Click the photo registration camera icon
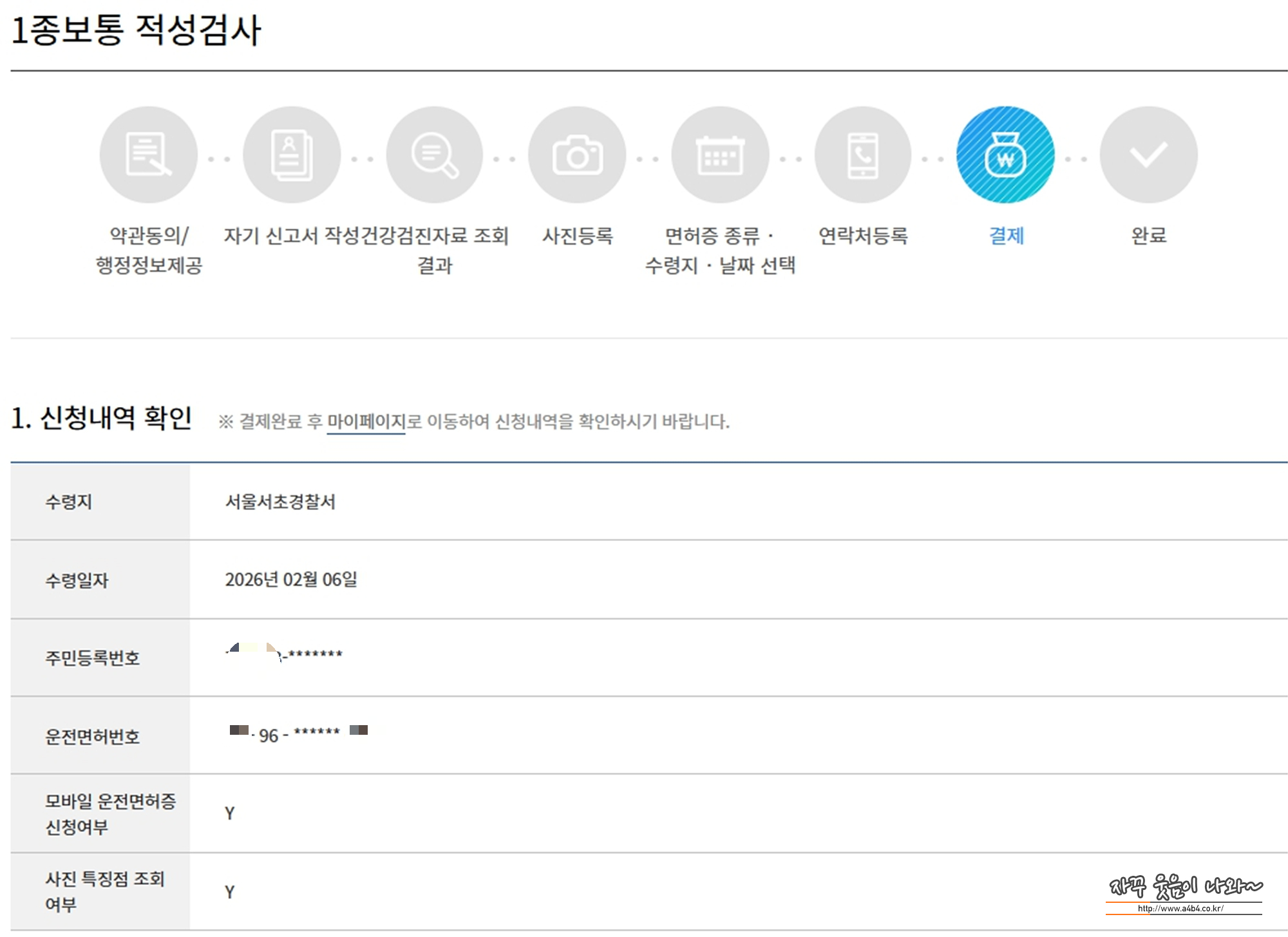1288x937 pixels. point(577,155)
